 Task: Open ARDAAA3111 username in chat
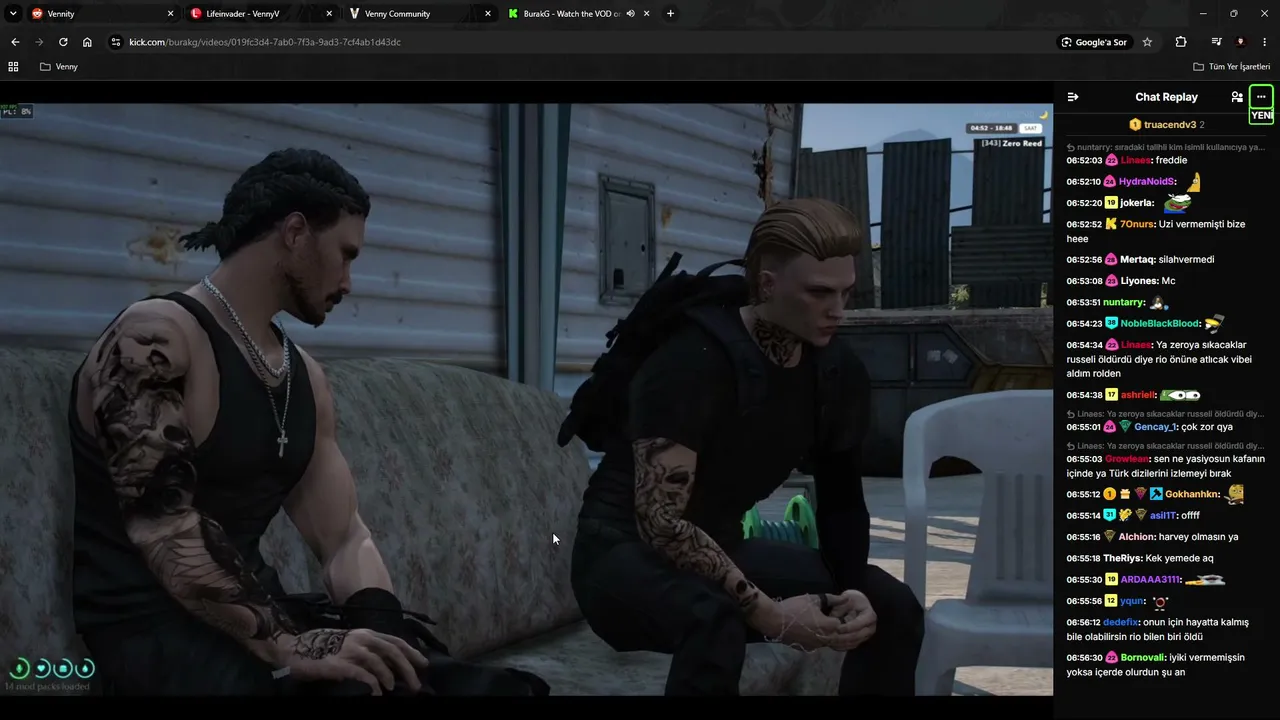[1151, 580]
